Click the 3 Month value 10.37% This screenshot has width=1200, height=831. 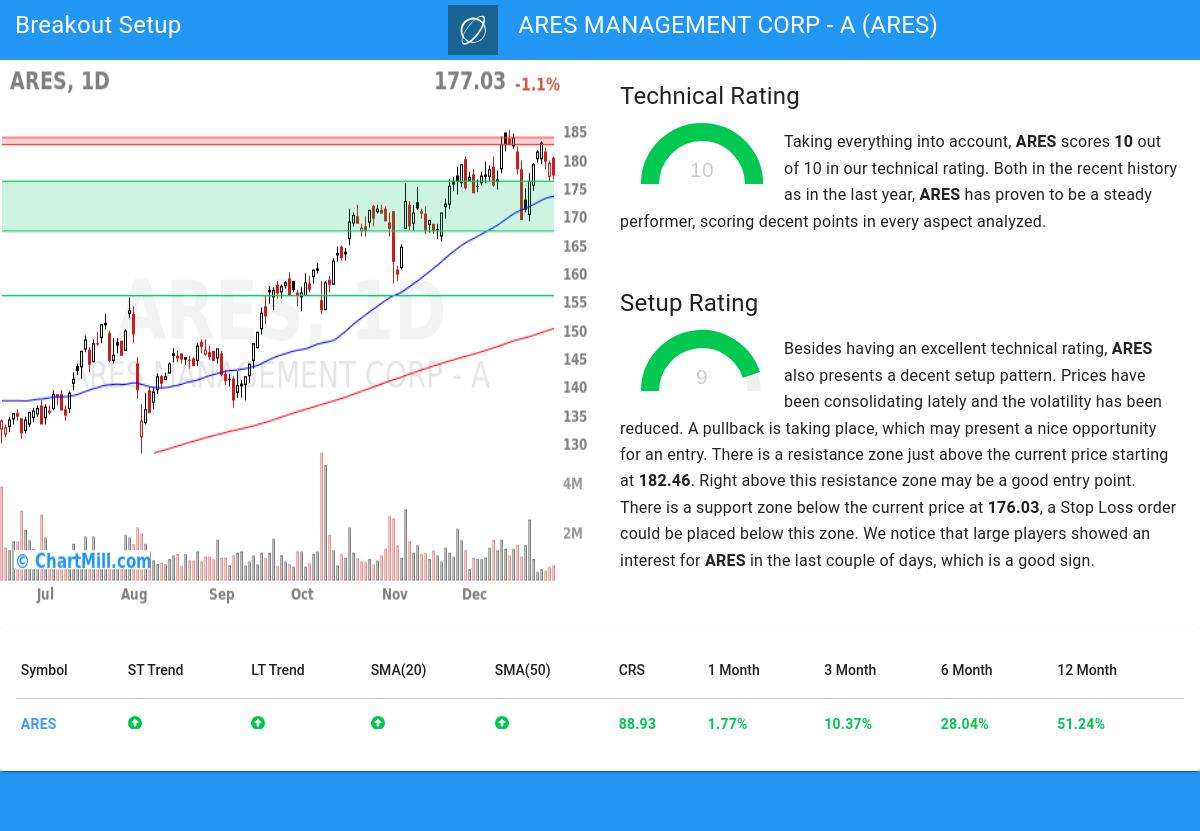(x=848, y=724)
